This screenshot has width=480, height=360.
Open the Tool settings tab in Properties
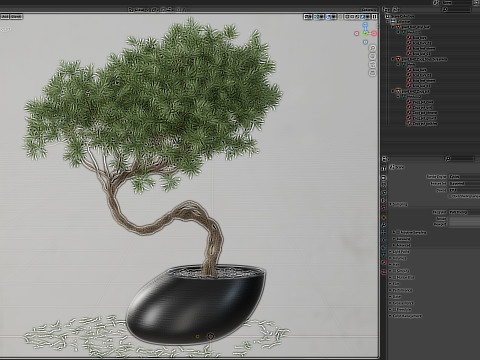(384, 168)
